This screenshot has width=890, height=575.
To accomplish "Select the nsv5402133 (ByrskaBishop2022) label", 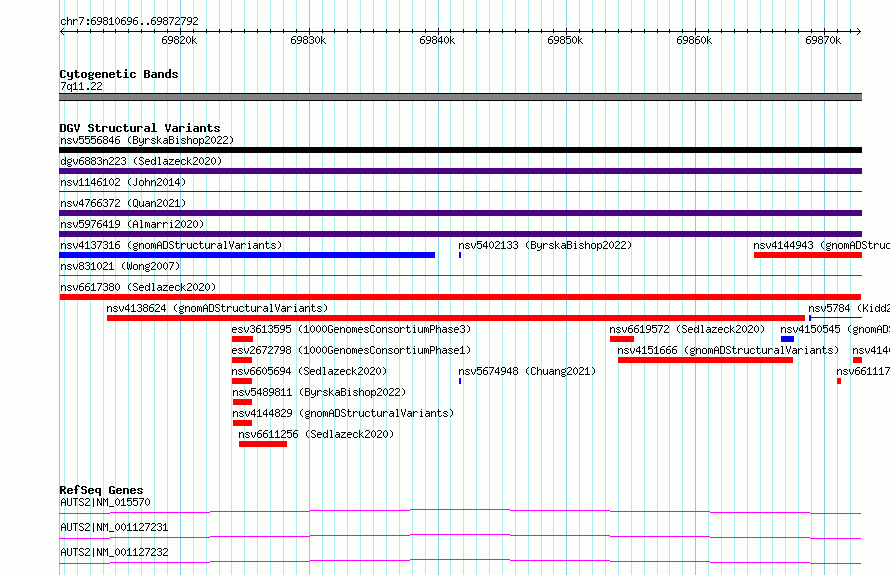I will 545,245.
